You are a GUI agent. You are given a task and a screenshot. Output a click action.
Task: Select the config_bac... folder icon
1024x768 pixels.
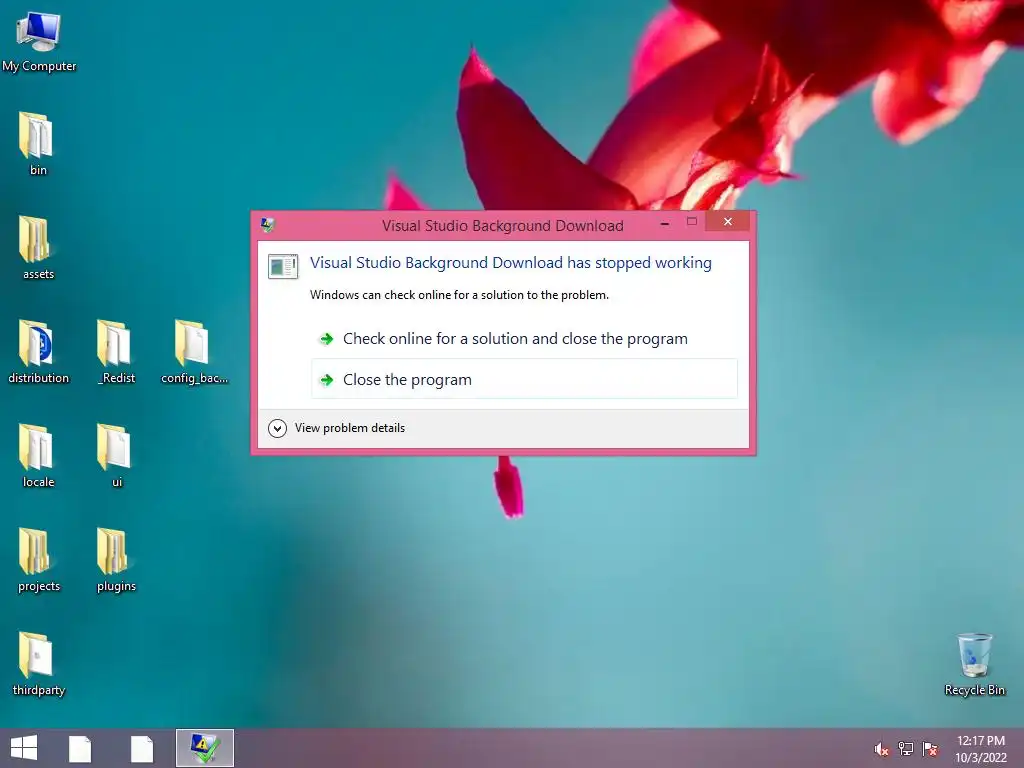click(194, 352)
